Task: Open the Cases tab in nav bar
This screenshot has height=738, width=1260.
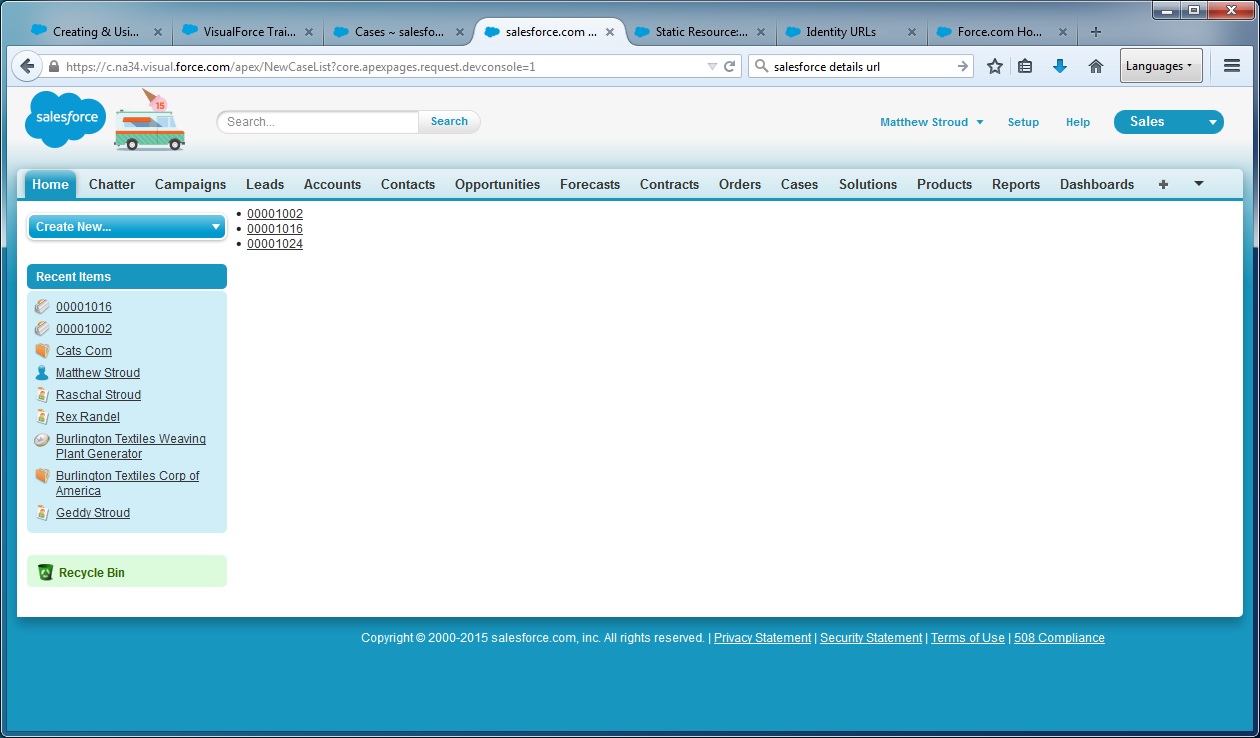Action: point(799,184)
